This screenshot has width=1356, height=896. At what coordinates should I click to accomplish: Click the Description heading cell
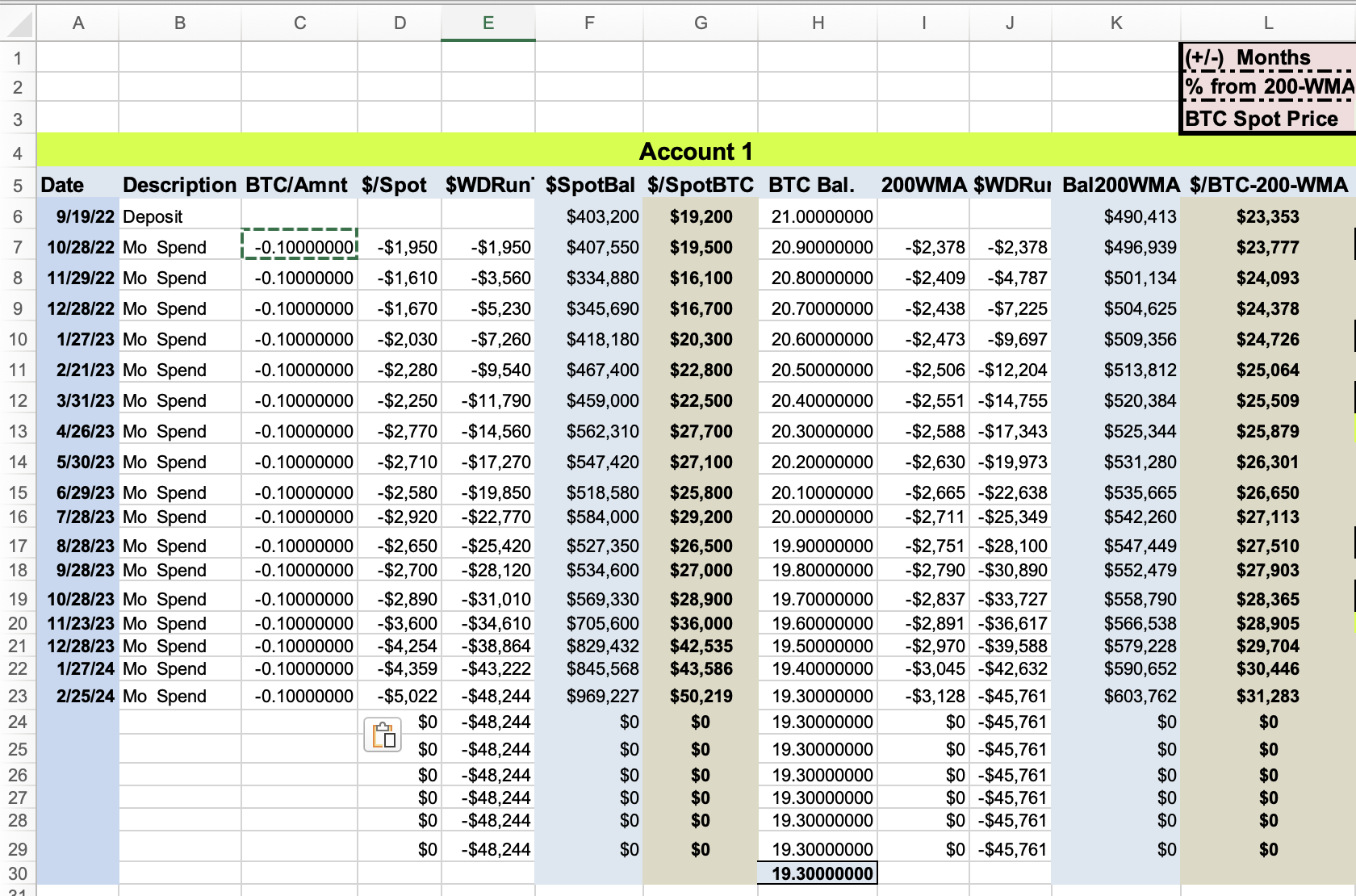click(180, 185)
